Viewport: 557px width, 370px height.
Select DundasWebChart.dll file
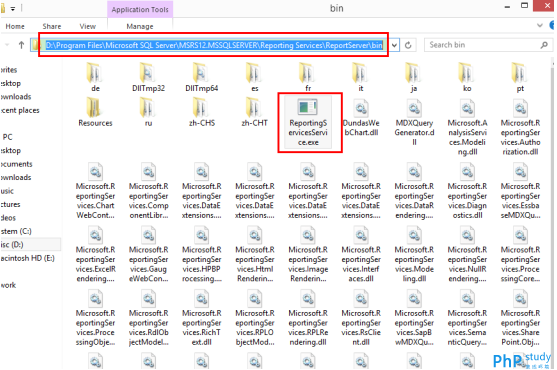361,117
